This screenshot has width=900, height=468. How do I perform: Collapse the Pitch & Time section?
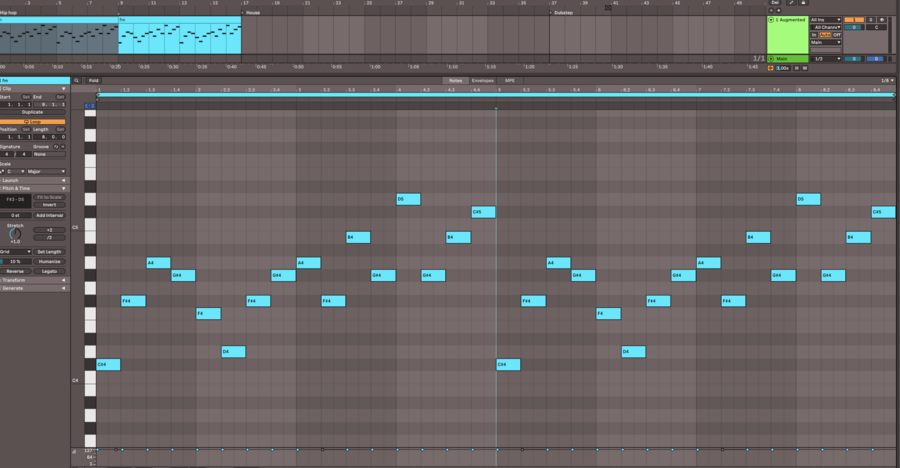click(x=33, y=188)
